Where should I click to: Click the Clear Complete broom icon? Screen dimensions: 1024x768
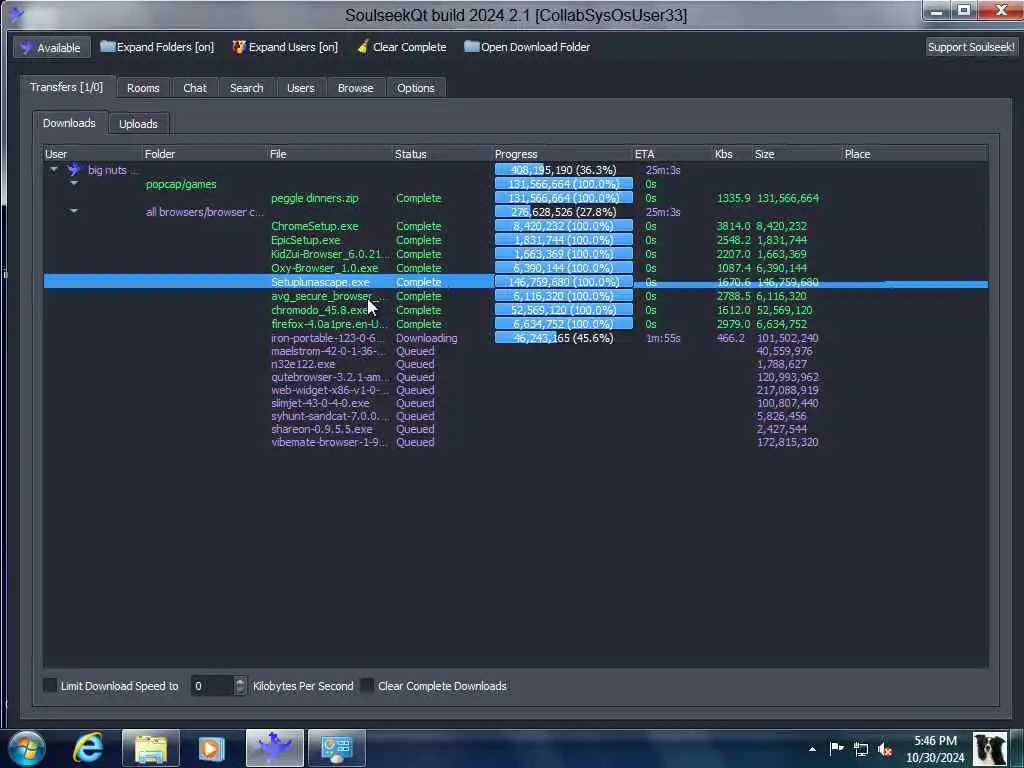pyautogui.click(x=362, y=46)
